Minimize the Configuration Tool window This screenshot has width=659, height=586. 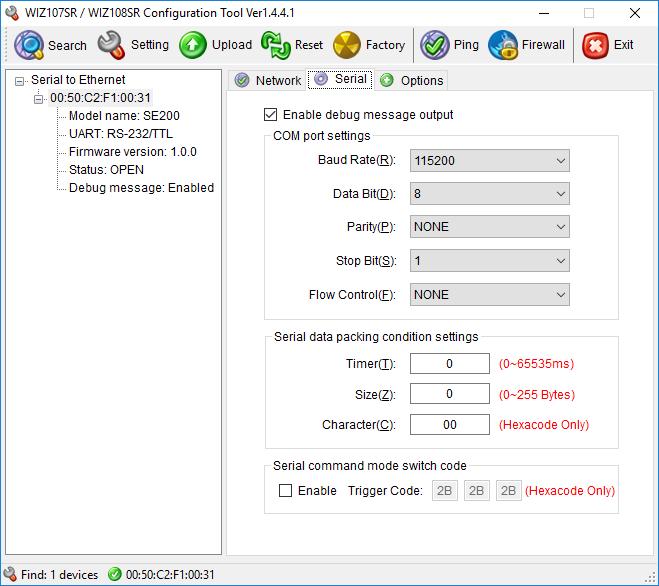point(544,13)
